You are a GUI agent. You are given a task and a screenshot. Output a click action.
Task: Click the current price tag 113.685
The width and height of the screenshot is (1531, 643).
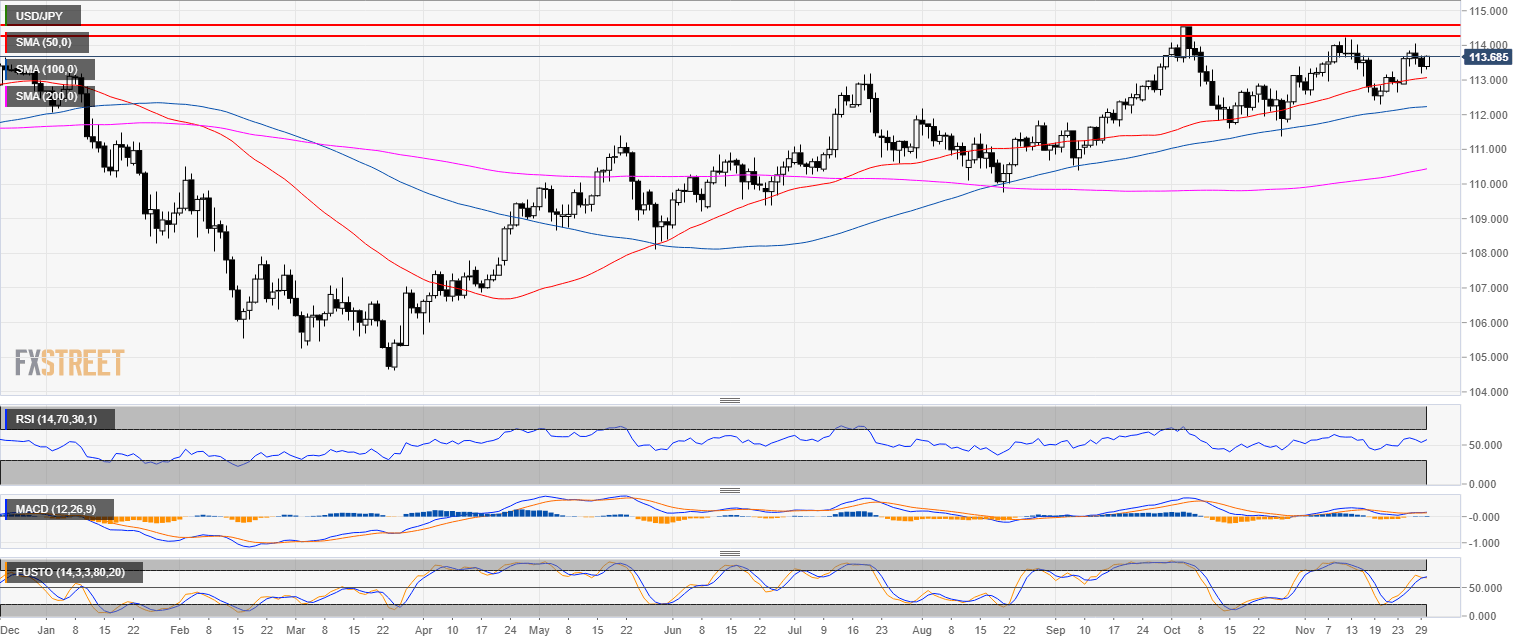click(x=1488, y=58)
